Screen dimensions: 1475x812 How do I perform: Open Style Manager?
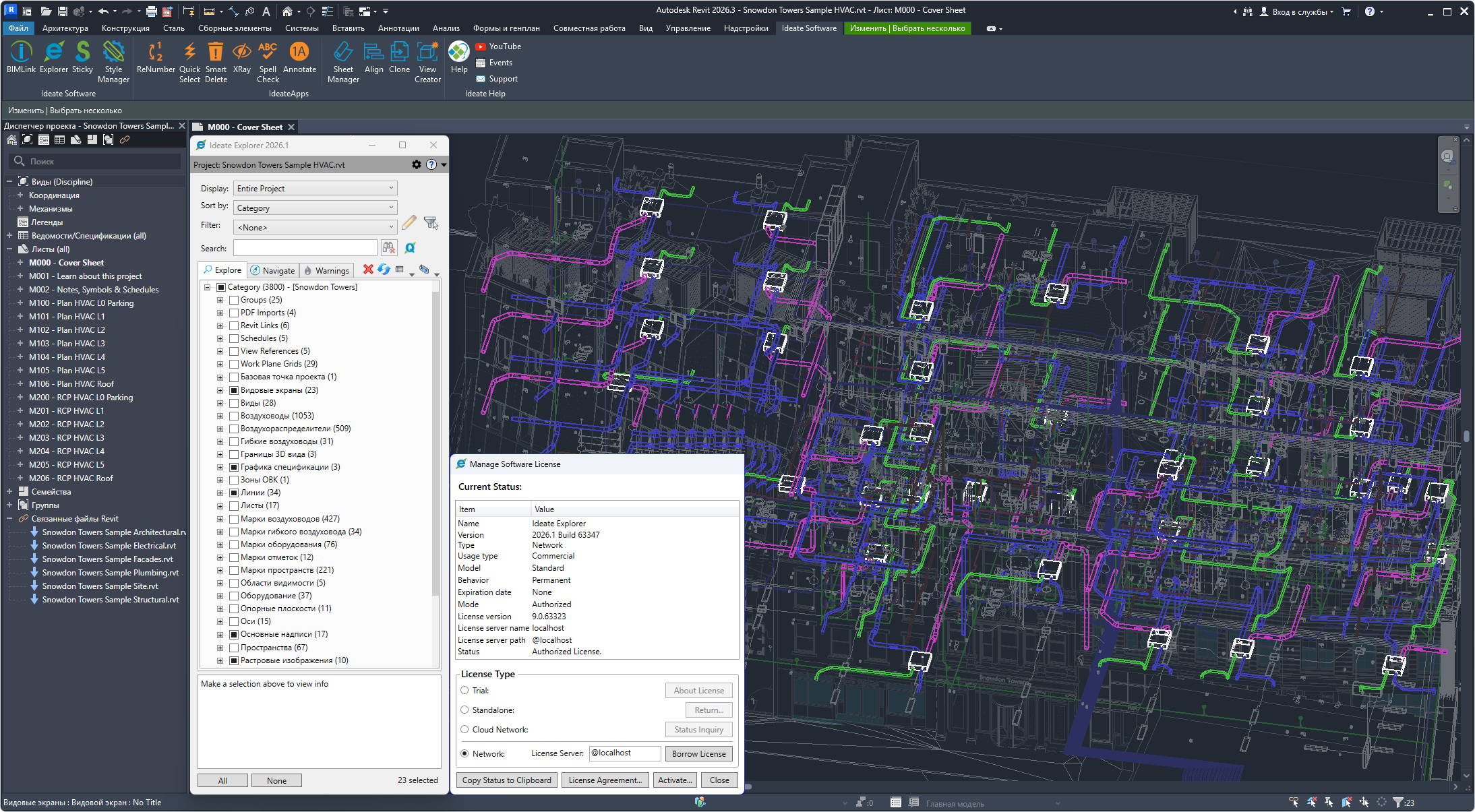tap(113, 62)
